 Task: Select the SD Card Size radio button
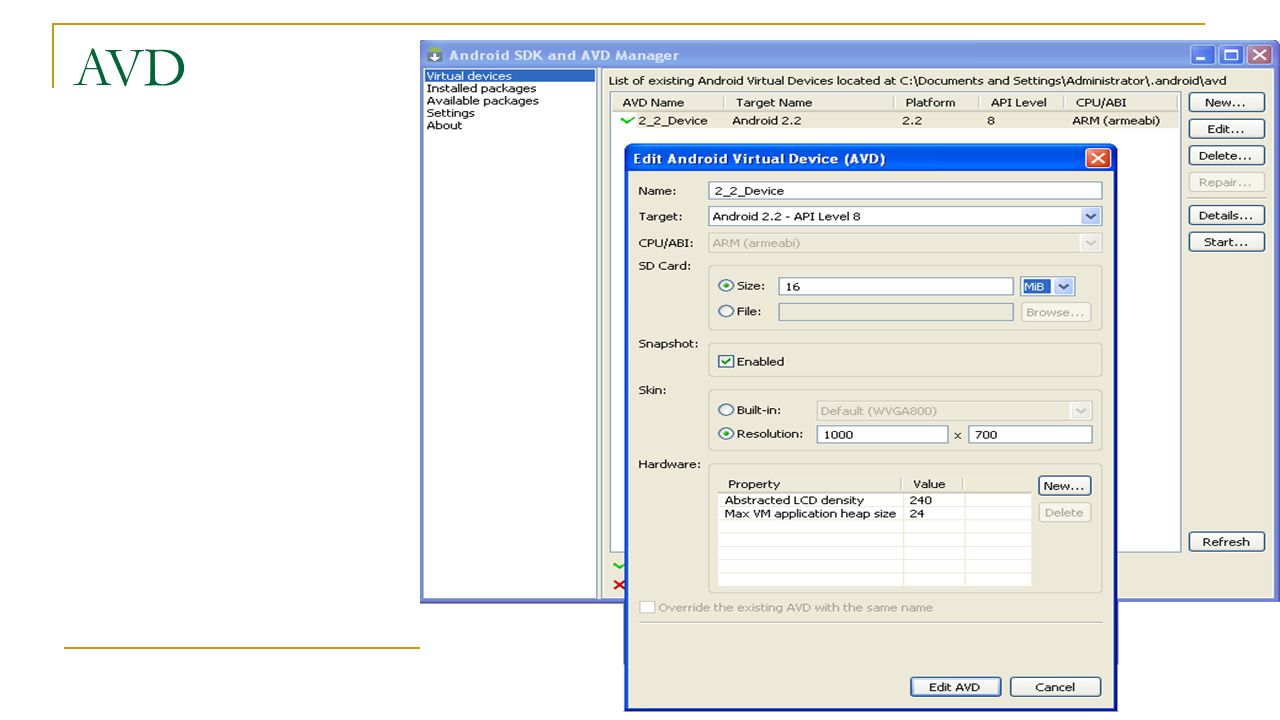click(727, 286)
